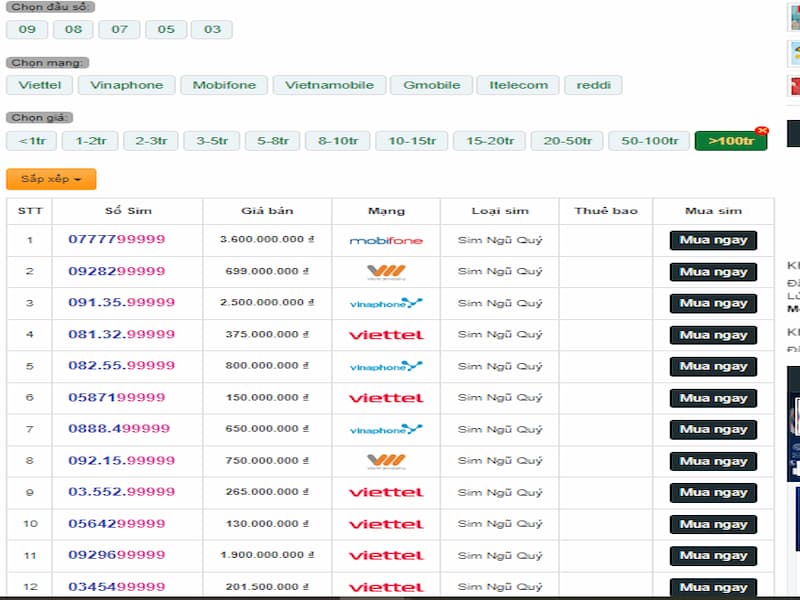Select the 1-2tr price range

point(90,141)
